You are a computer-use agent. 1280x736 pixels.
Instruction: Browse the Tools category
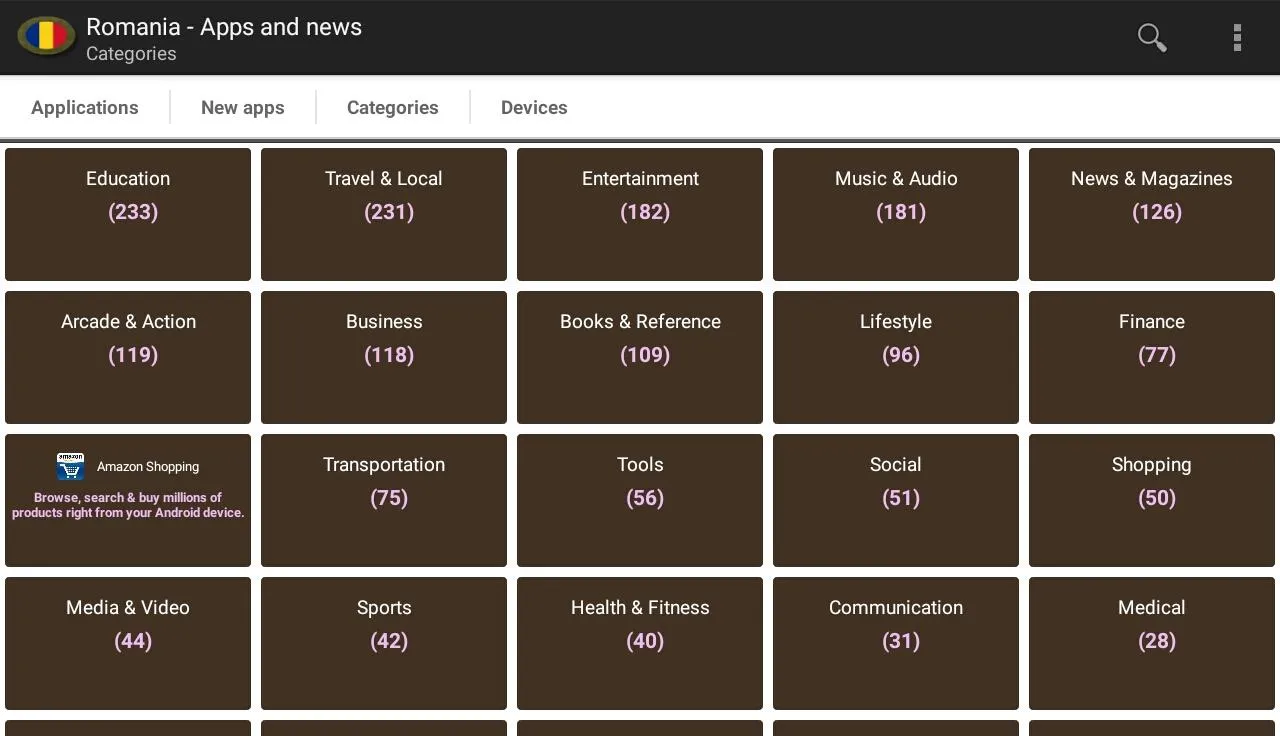[x=640, y=501]
